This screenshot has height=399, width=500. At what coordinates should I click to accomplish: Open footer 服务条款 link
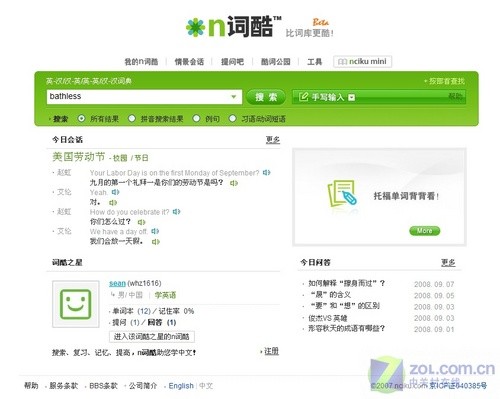(x=63, y=386)
